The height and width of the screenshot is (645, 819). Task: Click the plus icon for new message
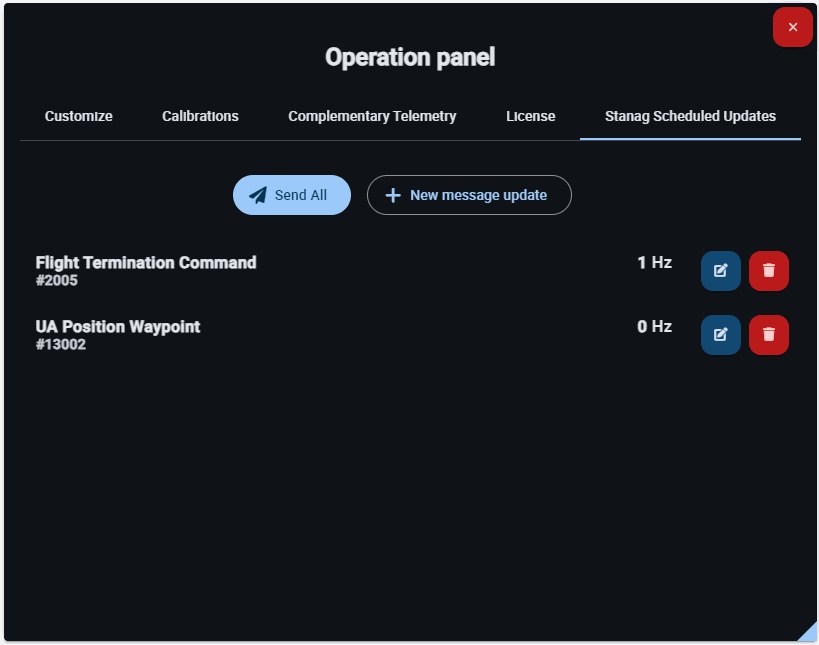point(393,195)
